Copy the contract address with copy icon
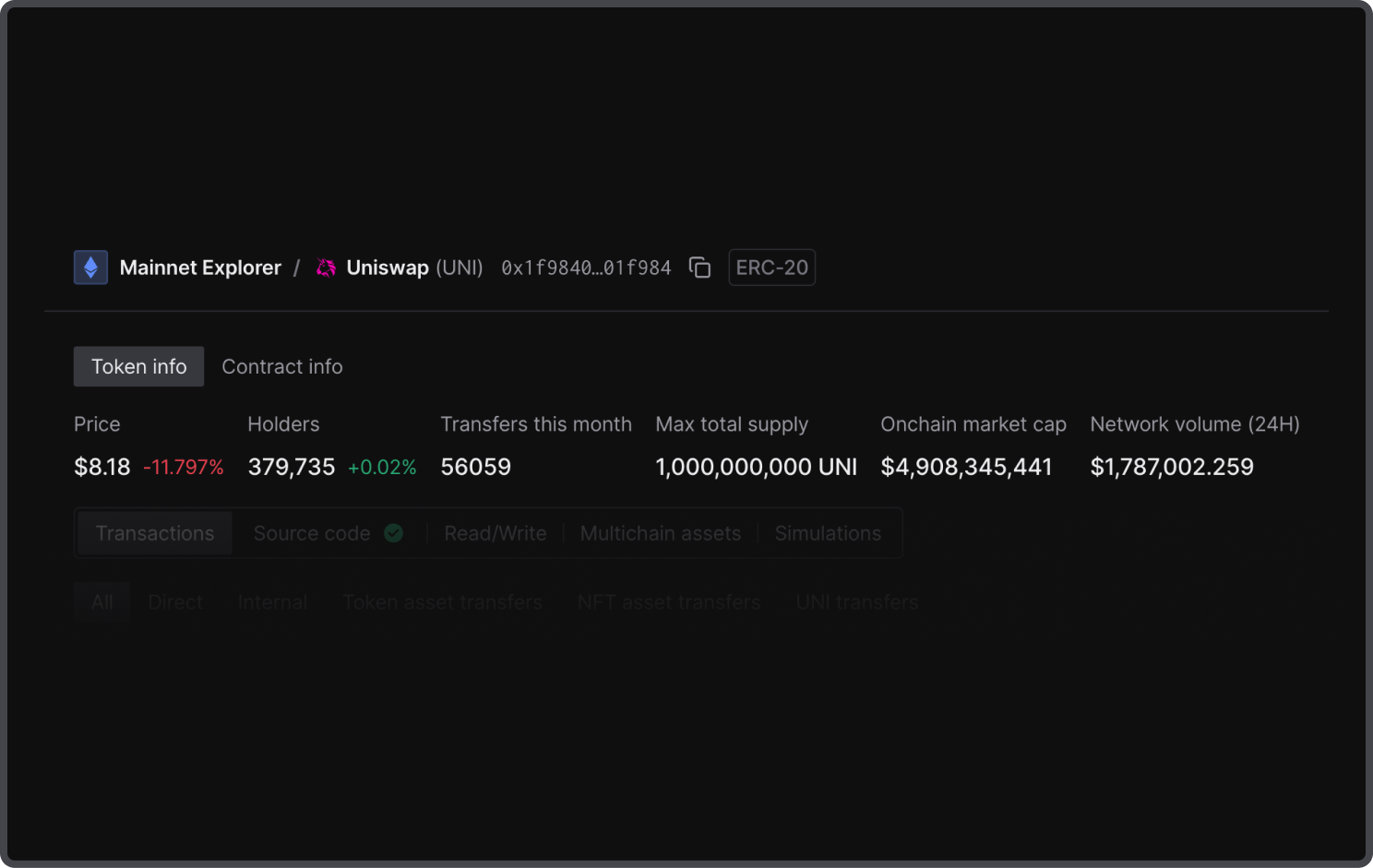1373x868 pixels. click(699, 268)
